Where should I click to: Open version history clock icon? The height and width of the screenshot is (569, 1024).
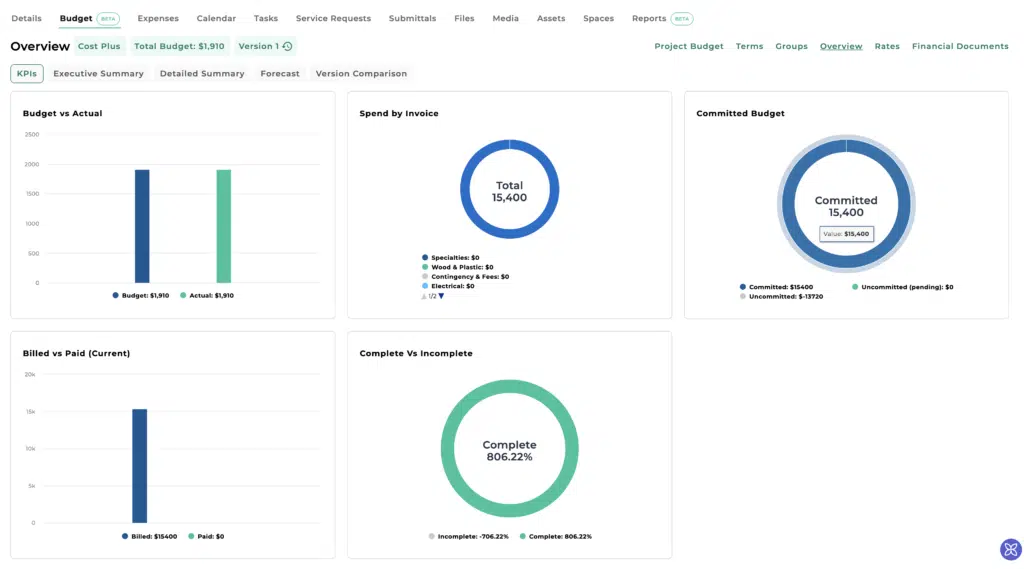point(288,46)
